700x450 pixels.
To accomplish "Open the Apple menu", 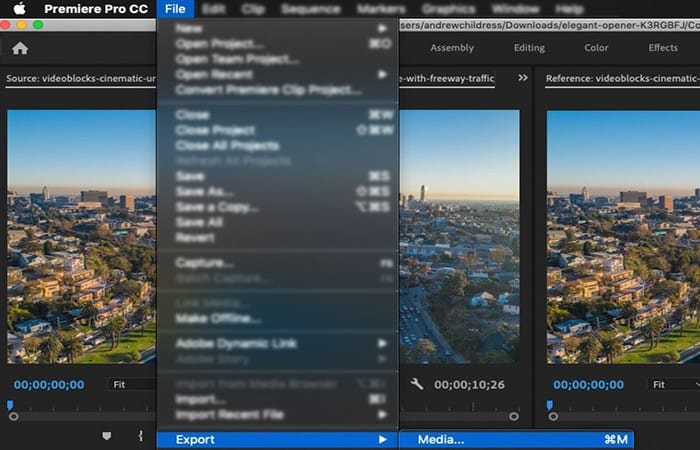I will (x=19, y=8).
